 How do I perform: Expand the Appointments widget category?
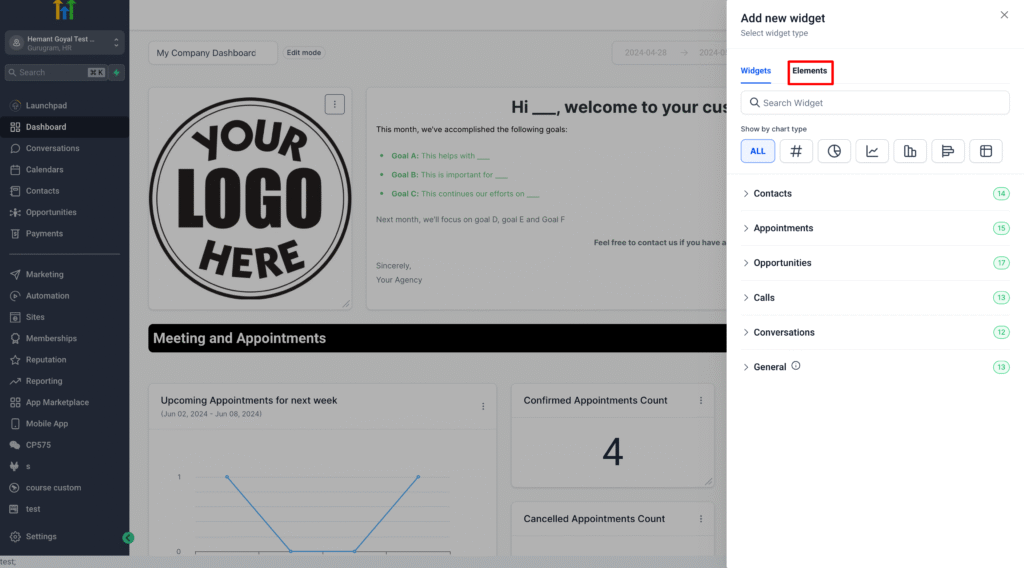pyautogui.click(x=782, y=229)
